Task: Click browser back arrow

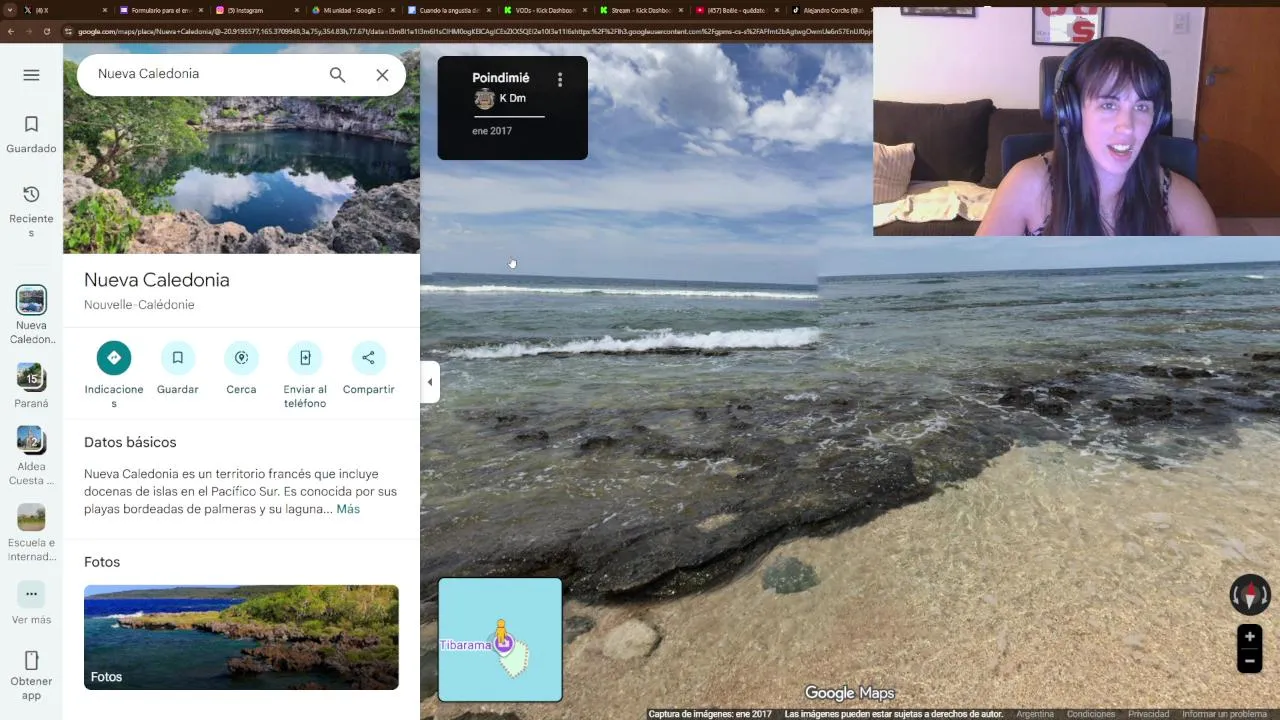Action: [10, 32]
